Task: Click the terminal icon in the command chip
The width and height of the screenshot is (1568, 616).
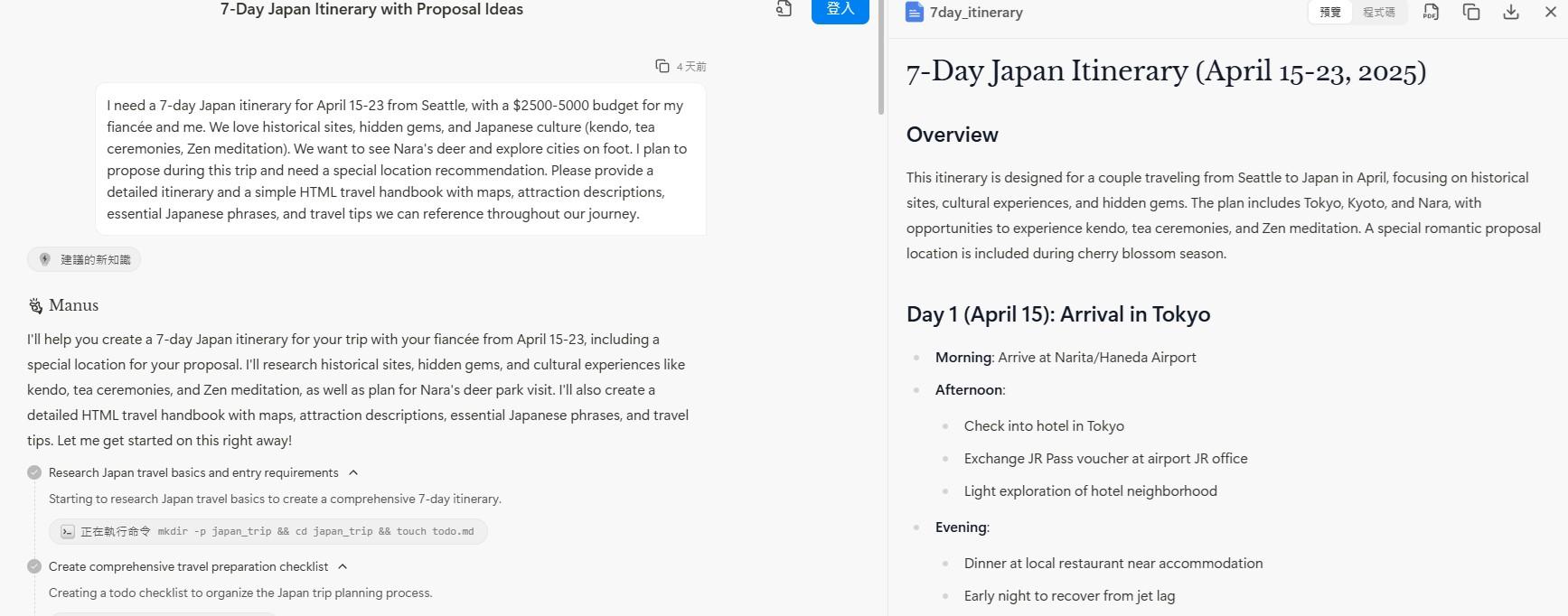Action: click(x=67, y=532)
